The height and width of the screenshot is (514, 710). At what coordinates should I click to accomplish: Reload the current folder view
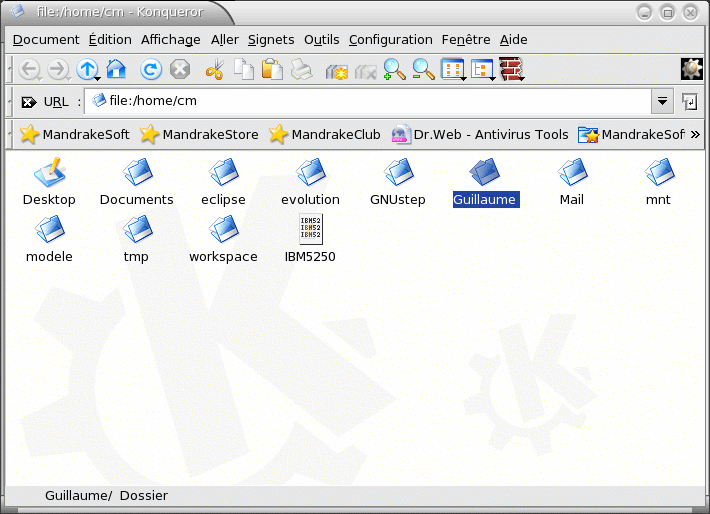point(150,70)
